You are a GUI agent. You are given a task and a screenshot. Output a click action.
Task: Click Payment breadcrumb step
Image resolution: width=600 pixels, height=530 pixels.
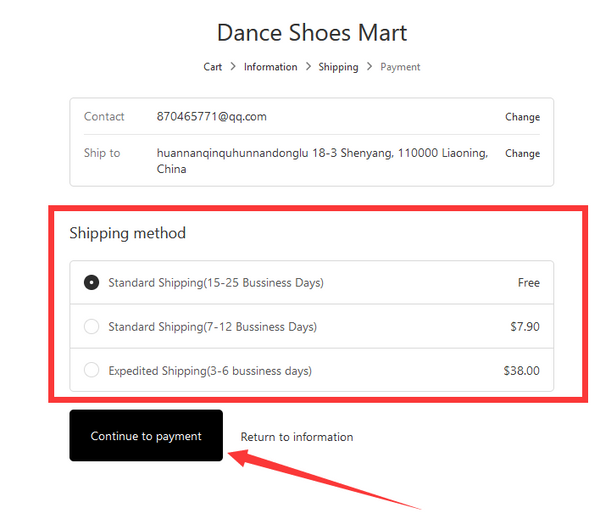coord(400,67)
